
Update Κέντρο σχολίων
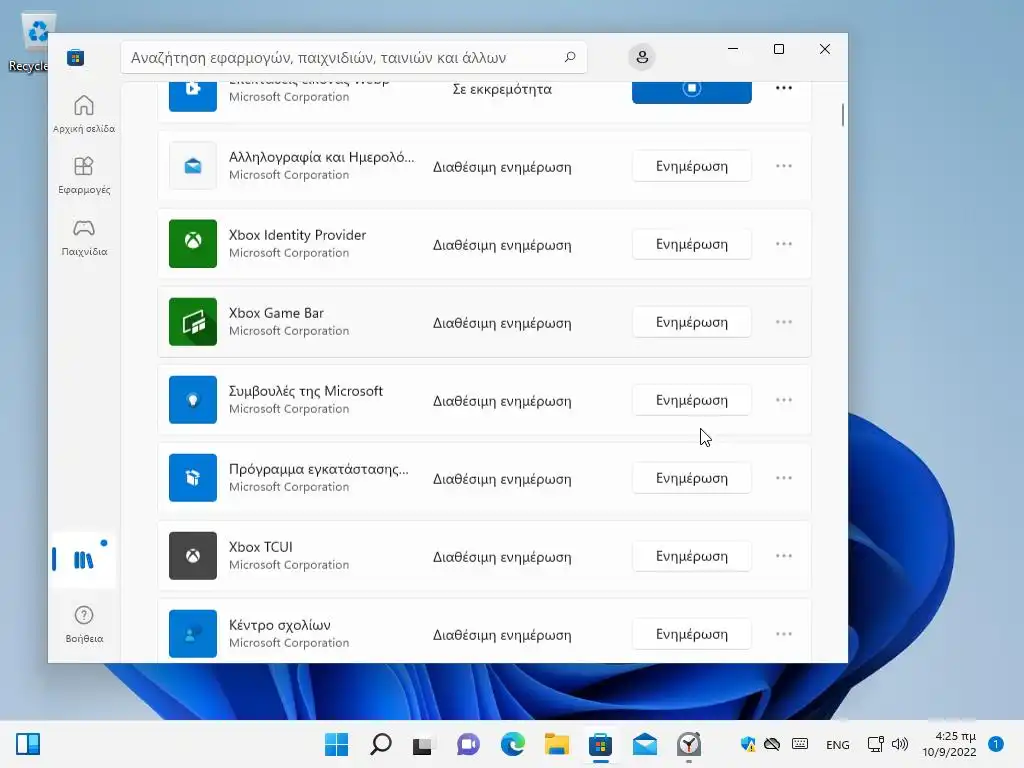pyautogui.click(x=692, y=635)
